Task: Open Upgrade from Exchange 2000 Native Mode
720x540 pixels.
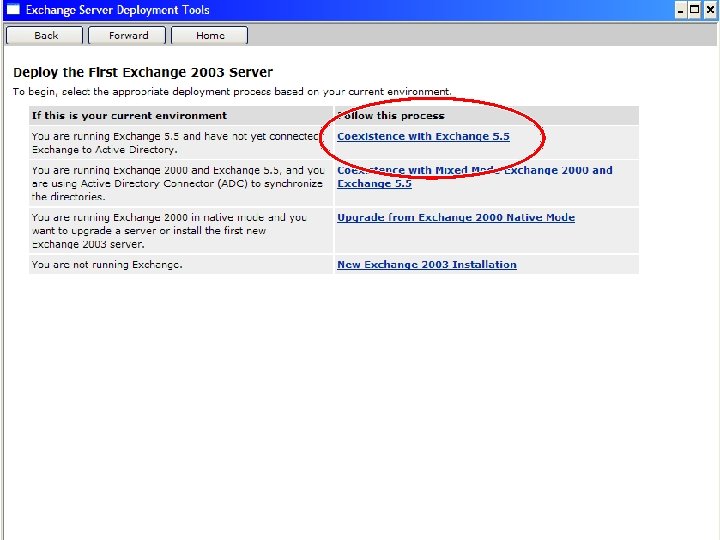Action: (x=456, y=218)
